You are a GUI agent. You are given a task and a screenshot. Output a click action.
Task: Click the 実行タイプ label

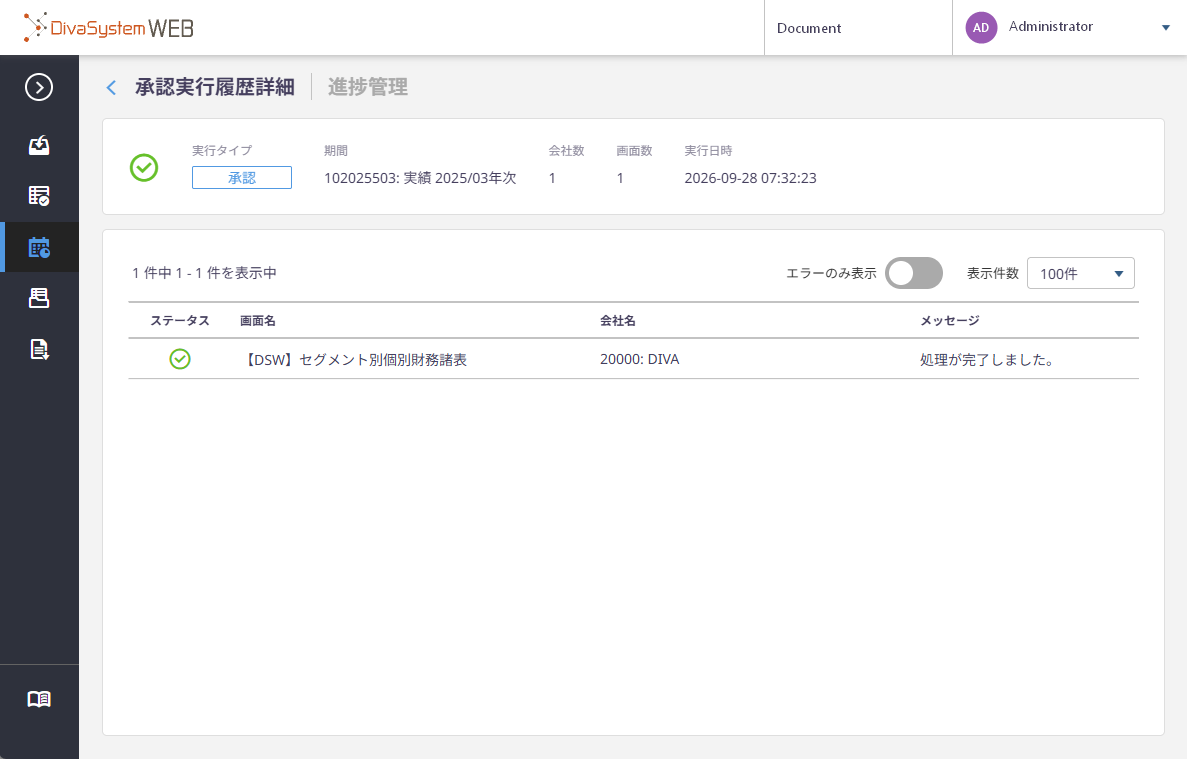point(222,151)
